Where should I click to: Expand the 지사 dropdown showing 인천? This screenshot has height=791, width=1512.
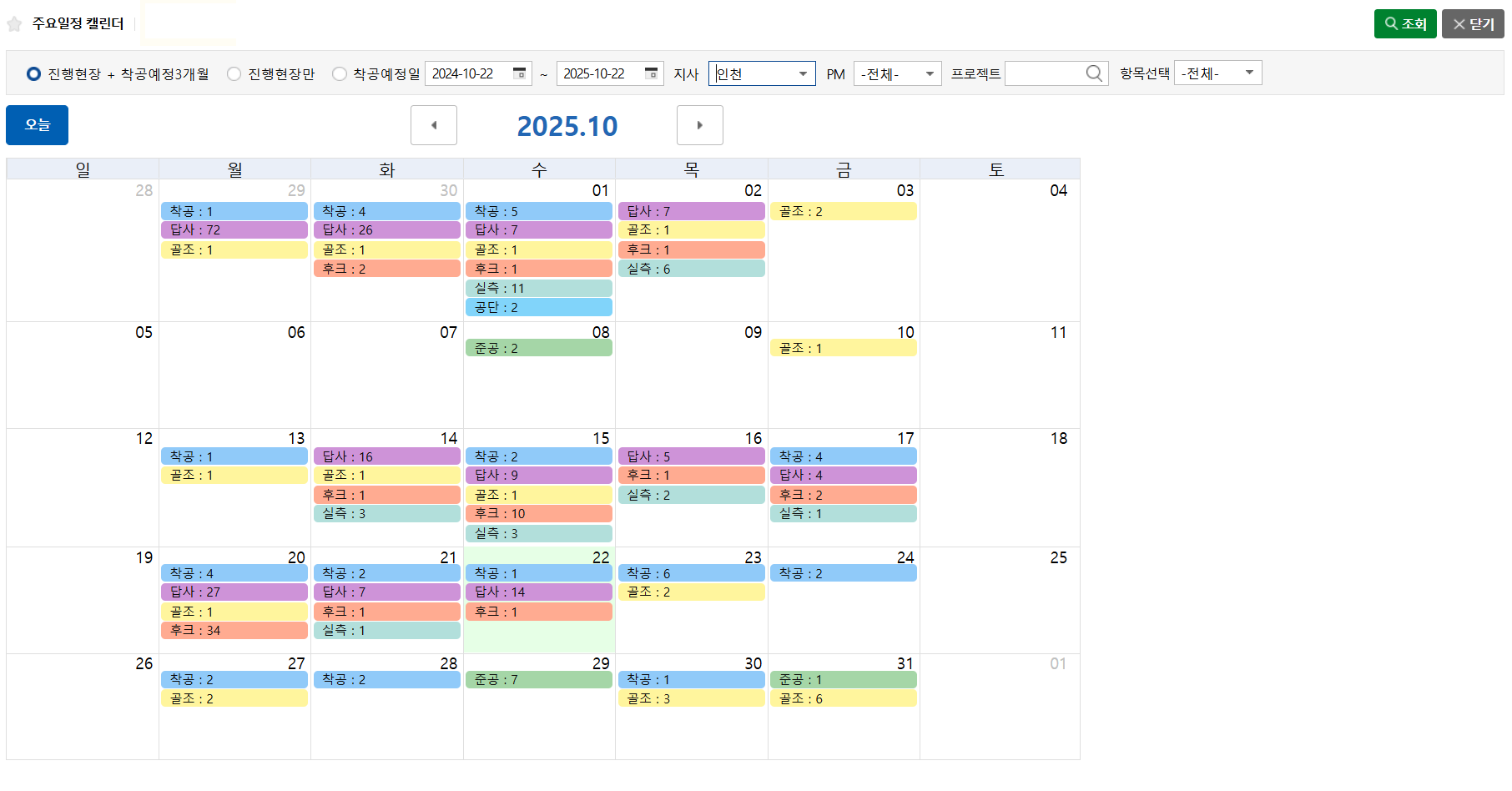761,73
